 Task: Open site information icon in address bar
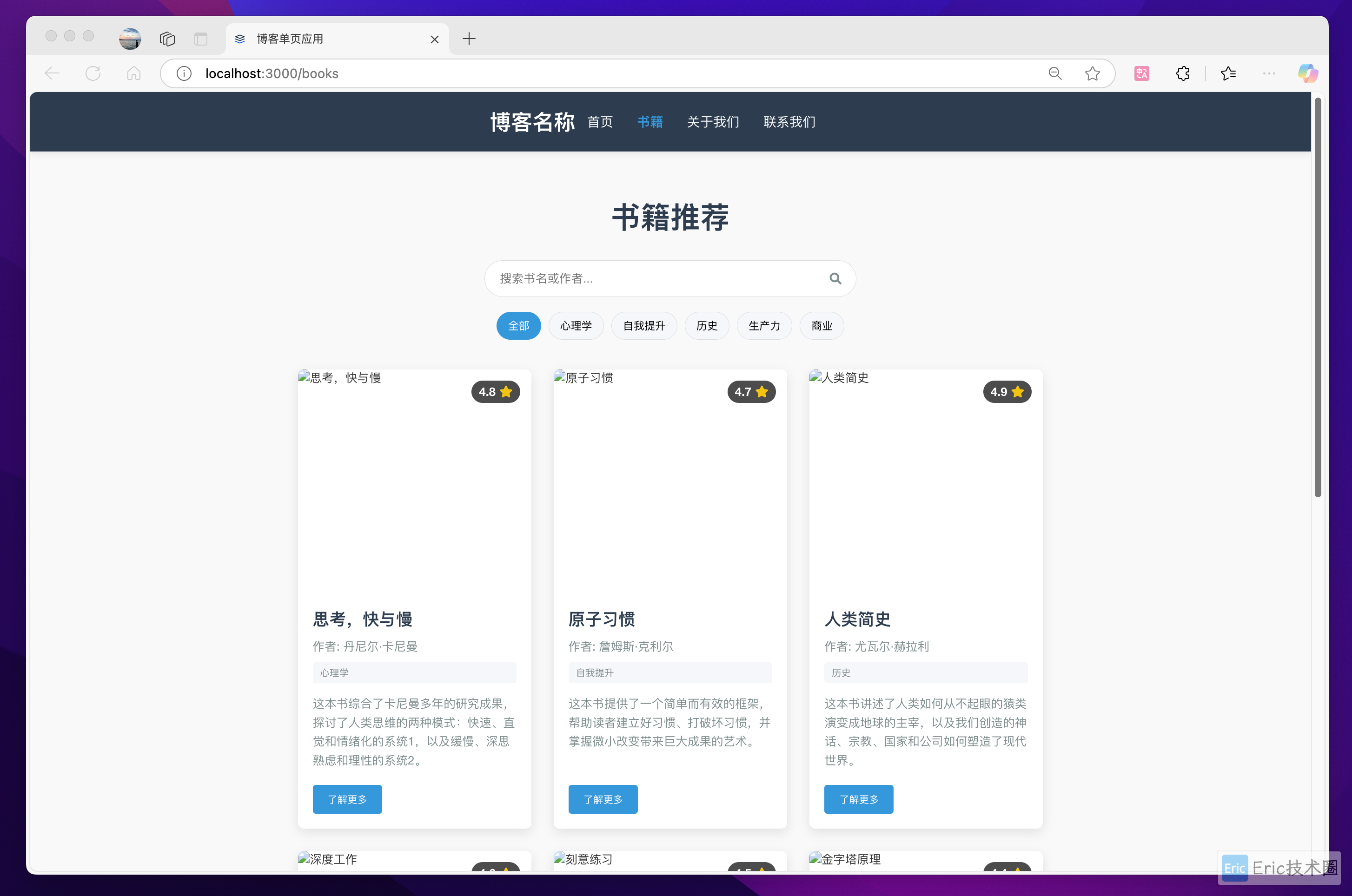click(184, 73)
